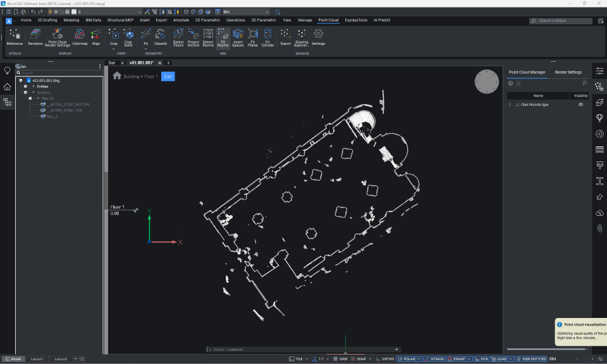Open the Deviation display tool
This screenshot has height=364, width=607.
pyautogui.click(x=35, y=38)
